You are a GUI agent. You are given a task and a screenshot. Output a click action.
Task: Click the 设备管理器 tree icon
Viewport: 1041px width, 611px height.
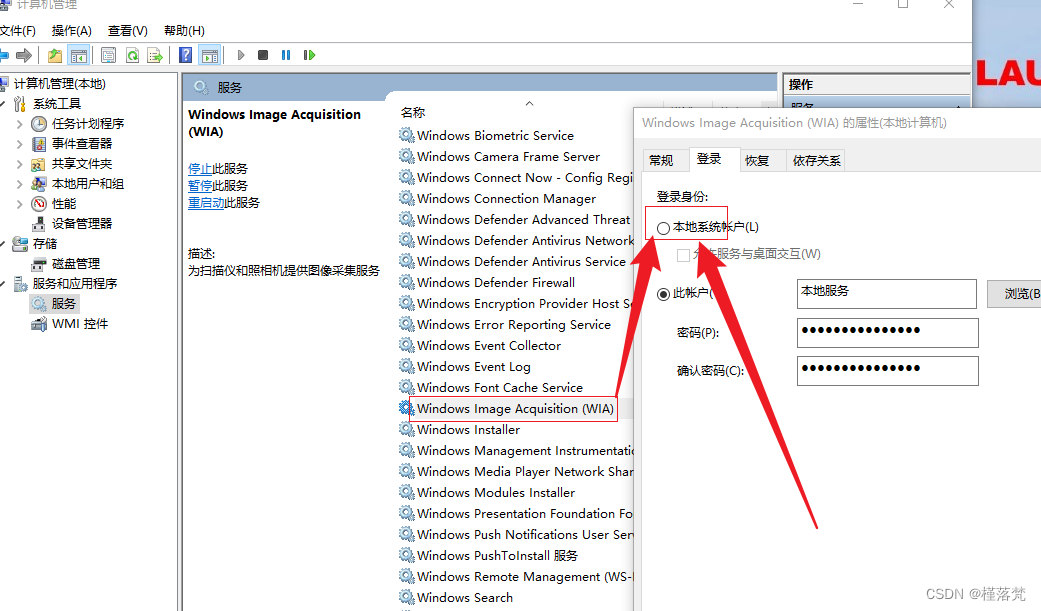pos(39,224)
